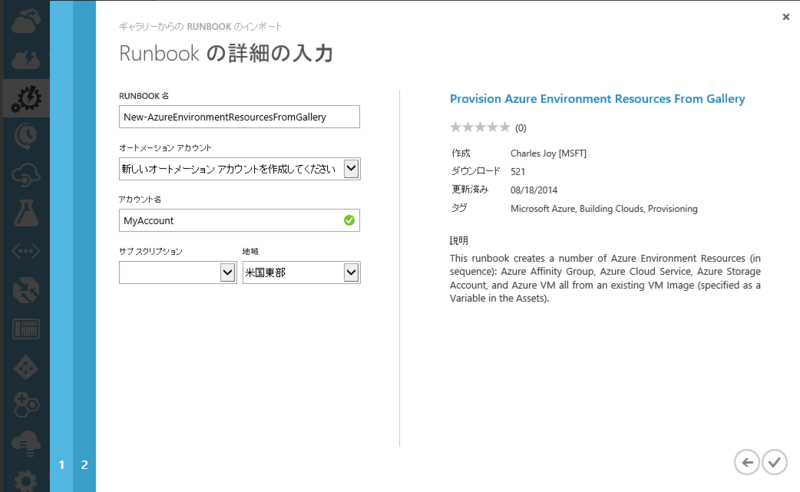Image resolution: width=800 pixels, height=492 pixels.
Task: Click the tags Microsoft Azure, Building Clouds, Provisioning
Action: click(x=604, y=209)
